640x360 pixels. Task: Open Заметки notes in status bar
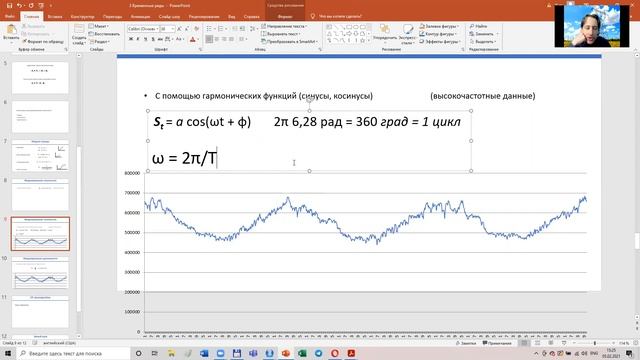click(466, 343)
